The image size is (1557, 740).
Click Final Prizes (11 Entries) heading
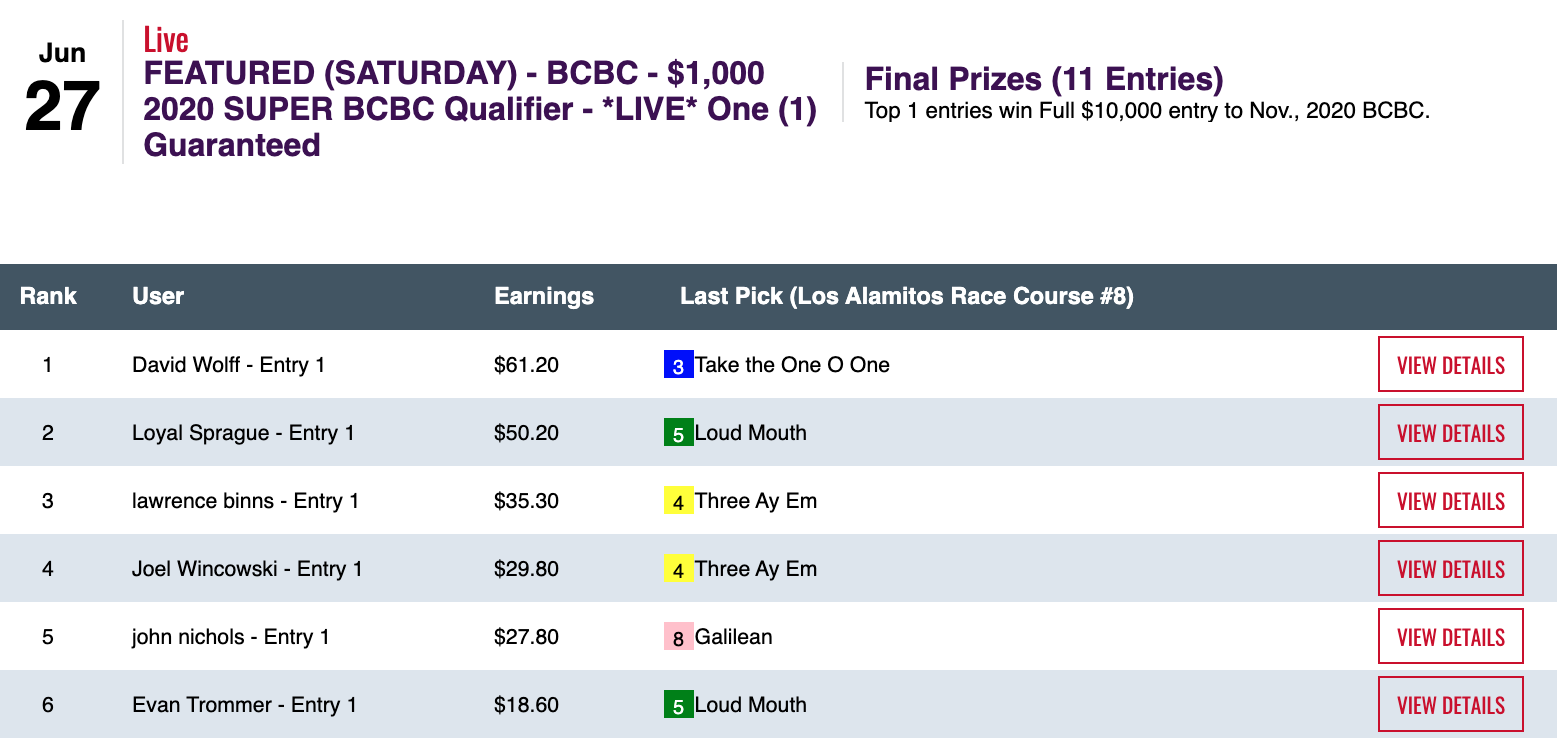[x=1044, y=80]
